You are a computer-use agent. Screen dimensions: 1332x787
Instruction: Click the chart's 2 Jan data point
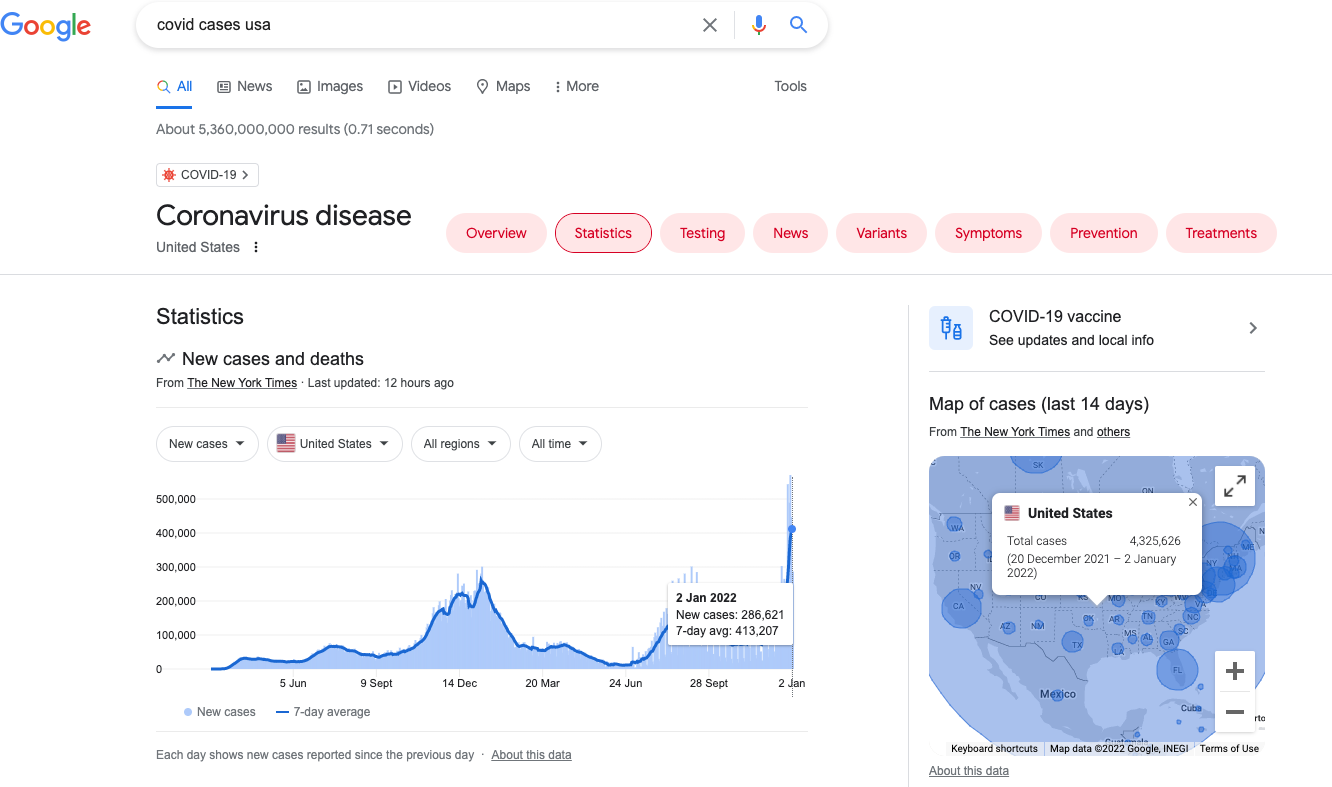click(x=792, y=528)
